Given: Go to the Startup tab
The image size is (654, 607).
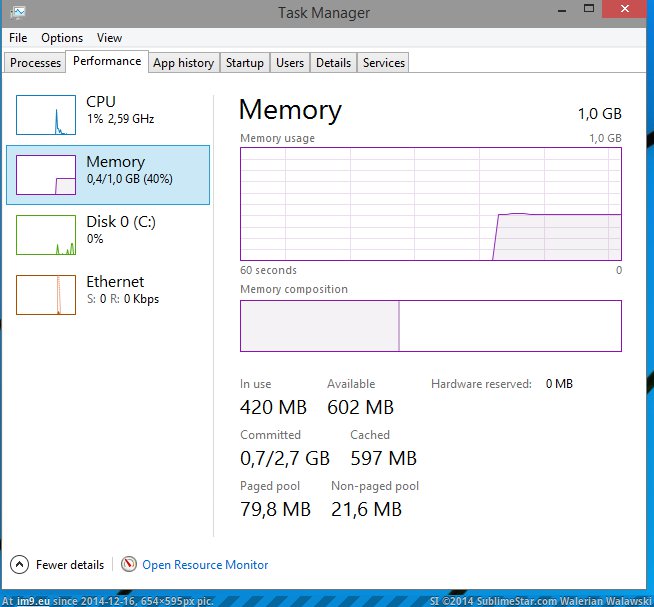Looking at the screenshot, I should pos(244,63).
